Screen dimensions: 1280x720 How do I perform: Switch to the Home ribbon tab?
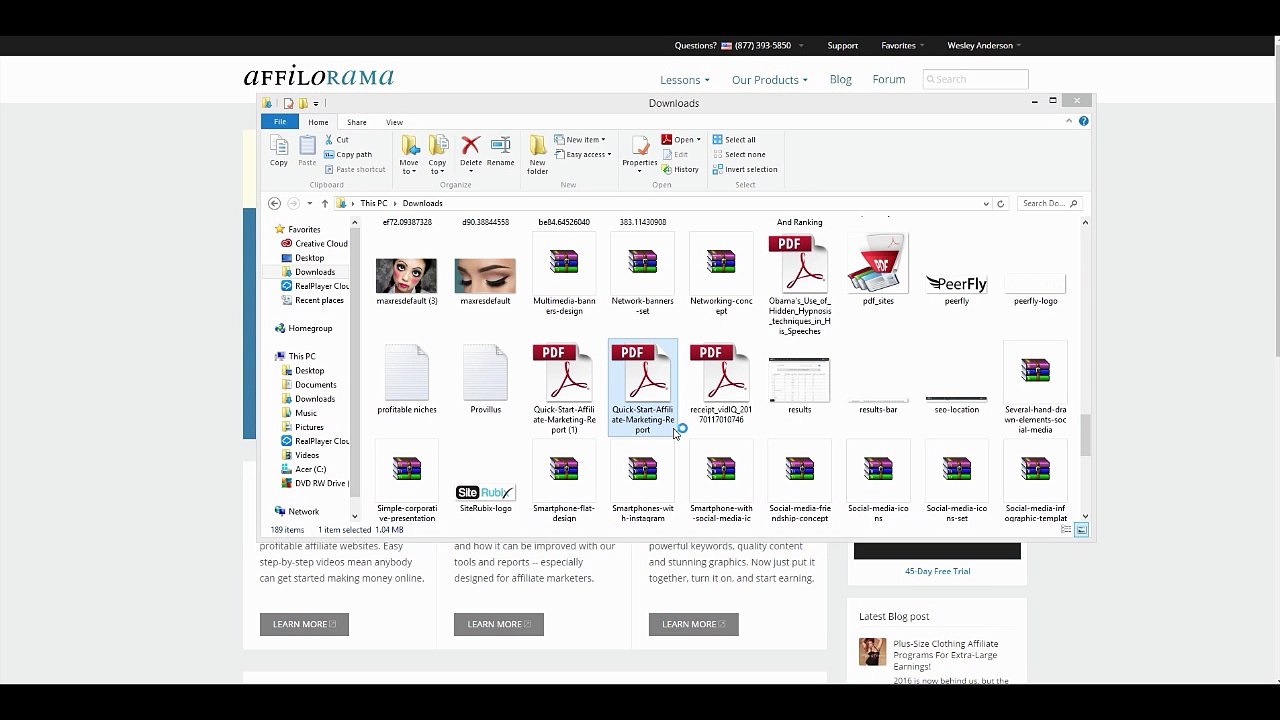click(x=318, y=122)
